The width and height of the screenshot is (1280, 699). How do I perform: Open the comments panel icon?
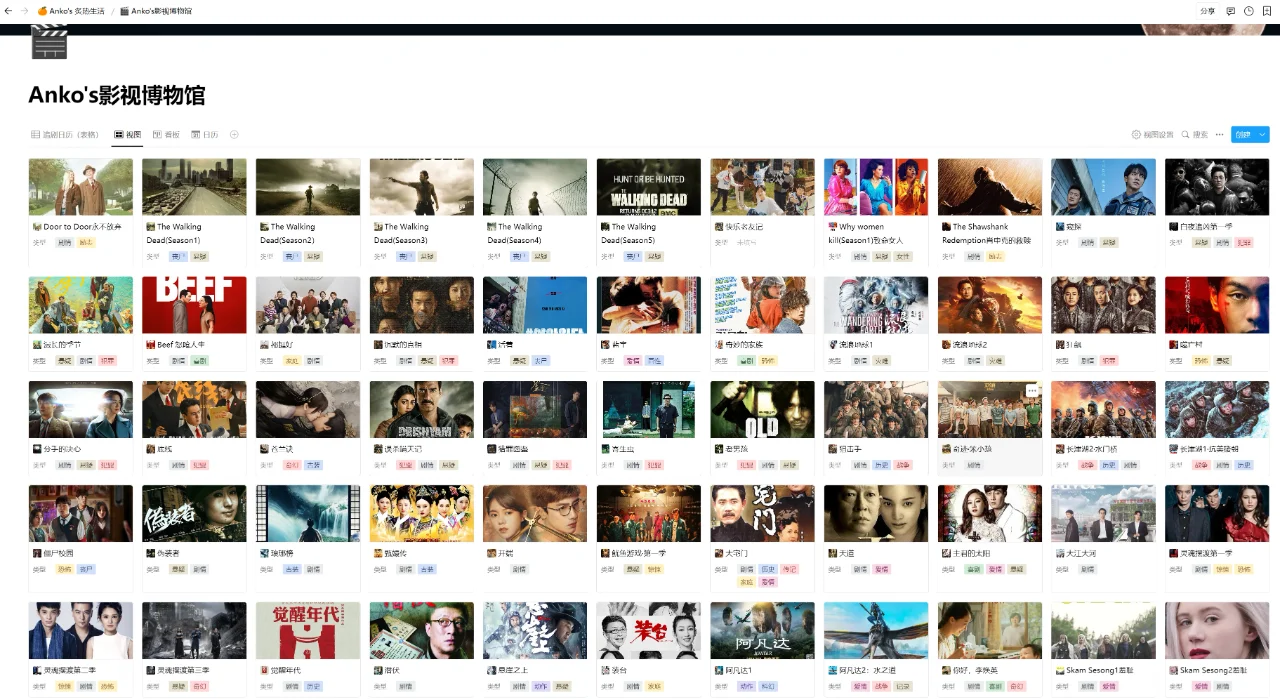click(1231, 11)
